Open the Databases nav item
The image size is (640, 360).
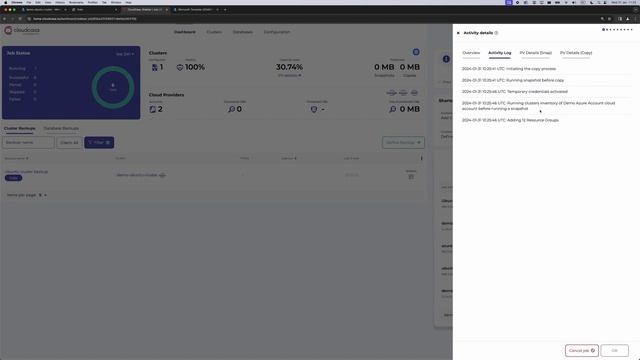pos(242,32)
